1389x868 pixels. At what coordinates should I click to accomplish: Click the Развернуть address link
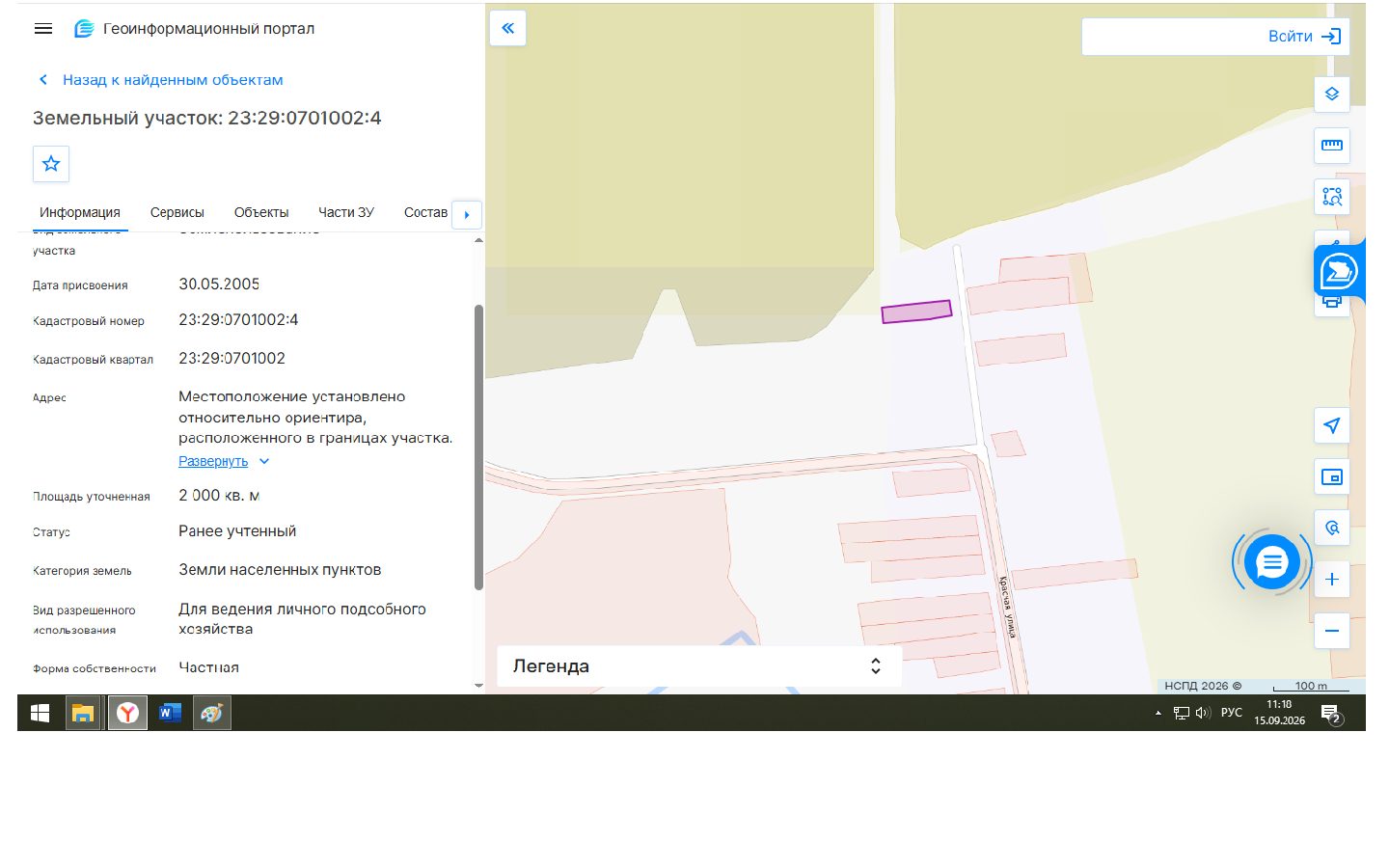click(x=213, y=461)
